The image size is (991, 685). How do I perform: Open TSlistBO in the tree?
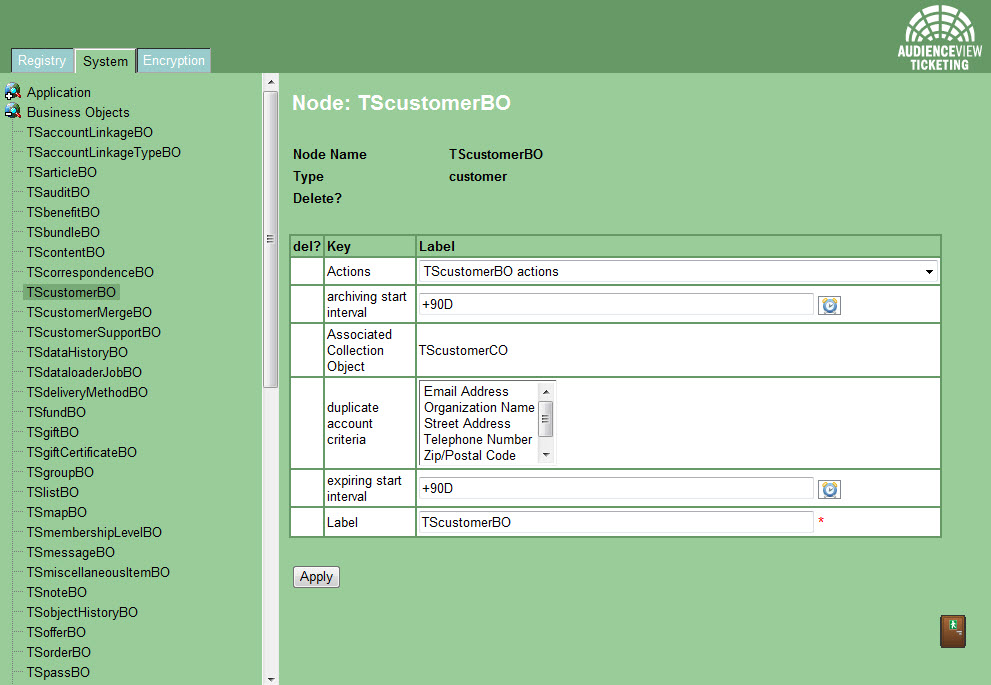pyautogui.click(x=52, y=492)
